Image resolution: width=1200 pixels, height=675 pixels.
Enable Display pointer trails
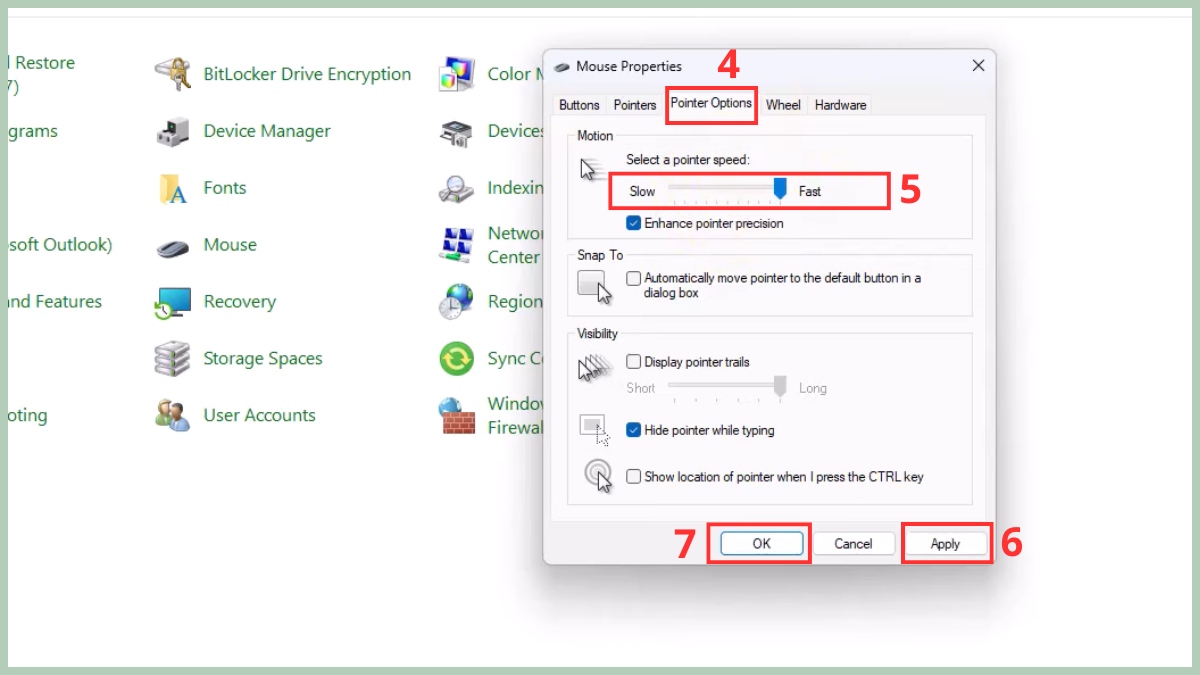tap(634, 362)
